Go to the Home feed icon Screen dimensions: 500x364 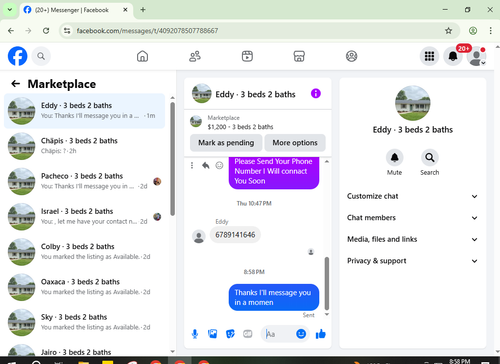tap(142, 56)
